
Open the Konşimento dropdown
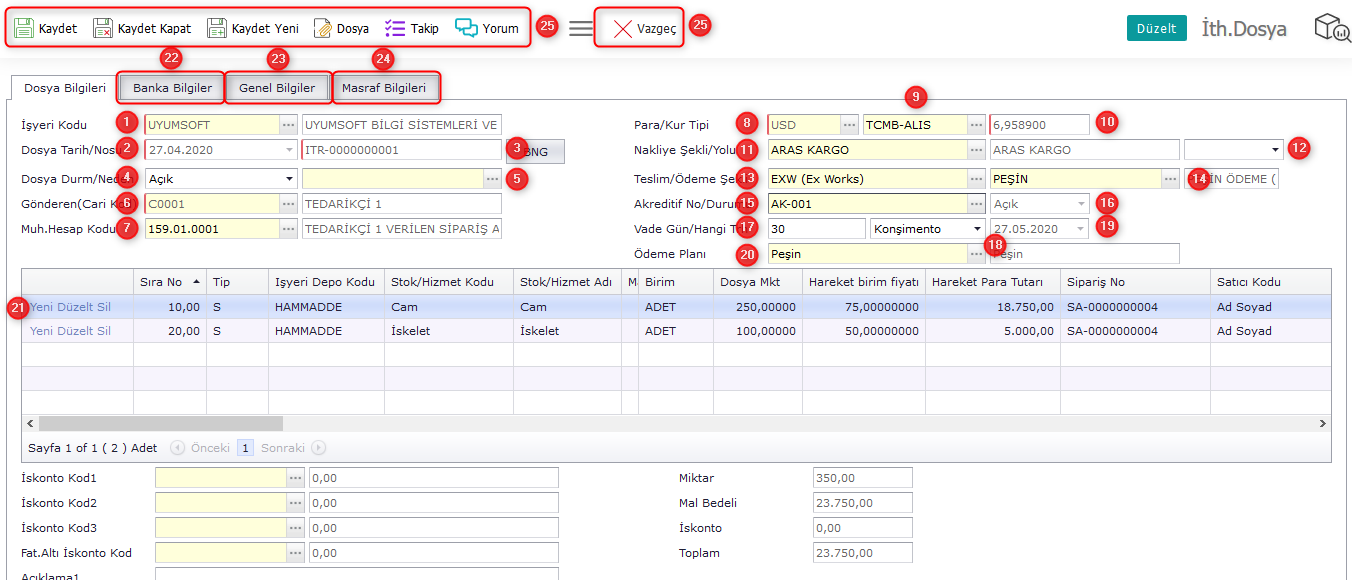tap(977, 229)
